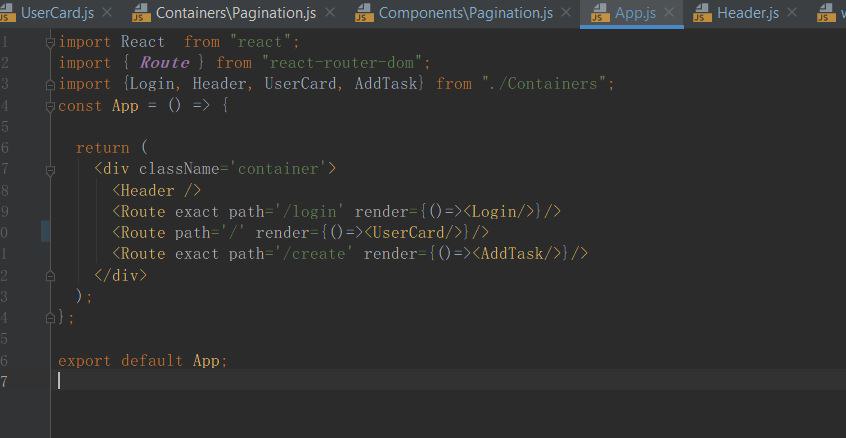Click the <Header /> element

pos(157,190)
